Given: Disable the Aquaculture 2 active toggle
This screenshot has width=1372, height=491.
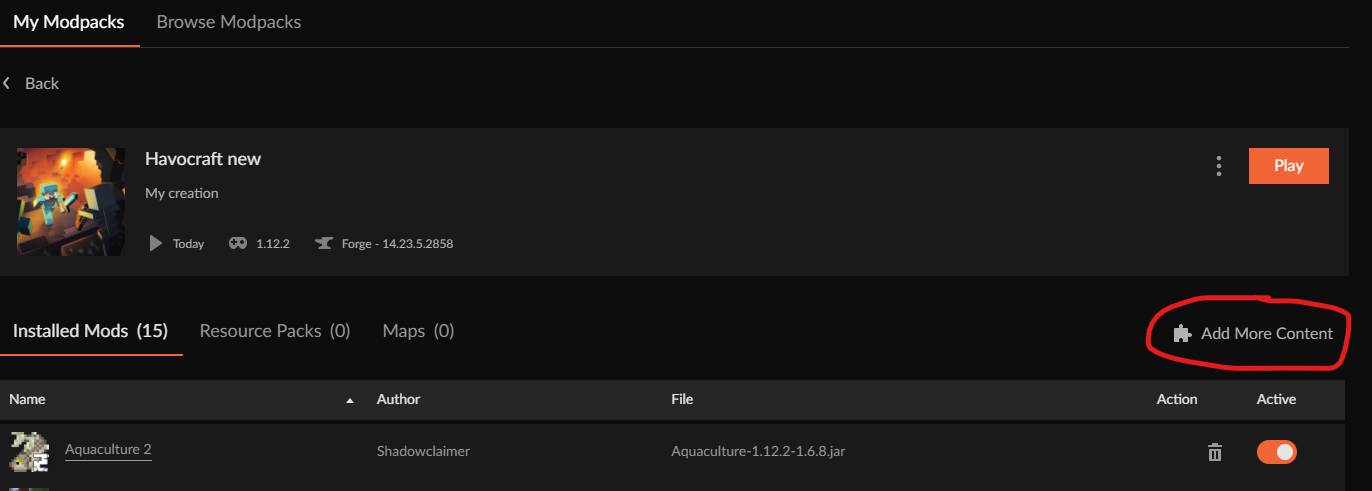Looking at the screenshot, I should pos(1276,452).
